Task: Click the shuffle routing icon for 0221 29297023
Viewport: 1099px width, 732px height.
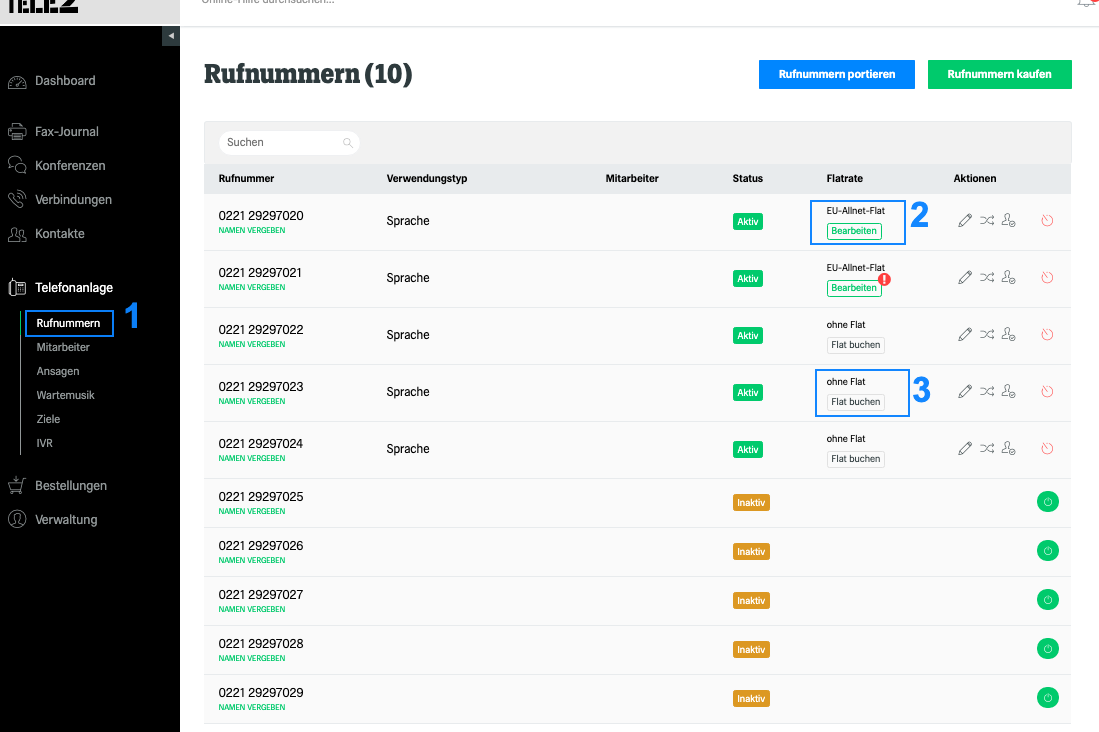Action: [x=987, y=391]
